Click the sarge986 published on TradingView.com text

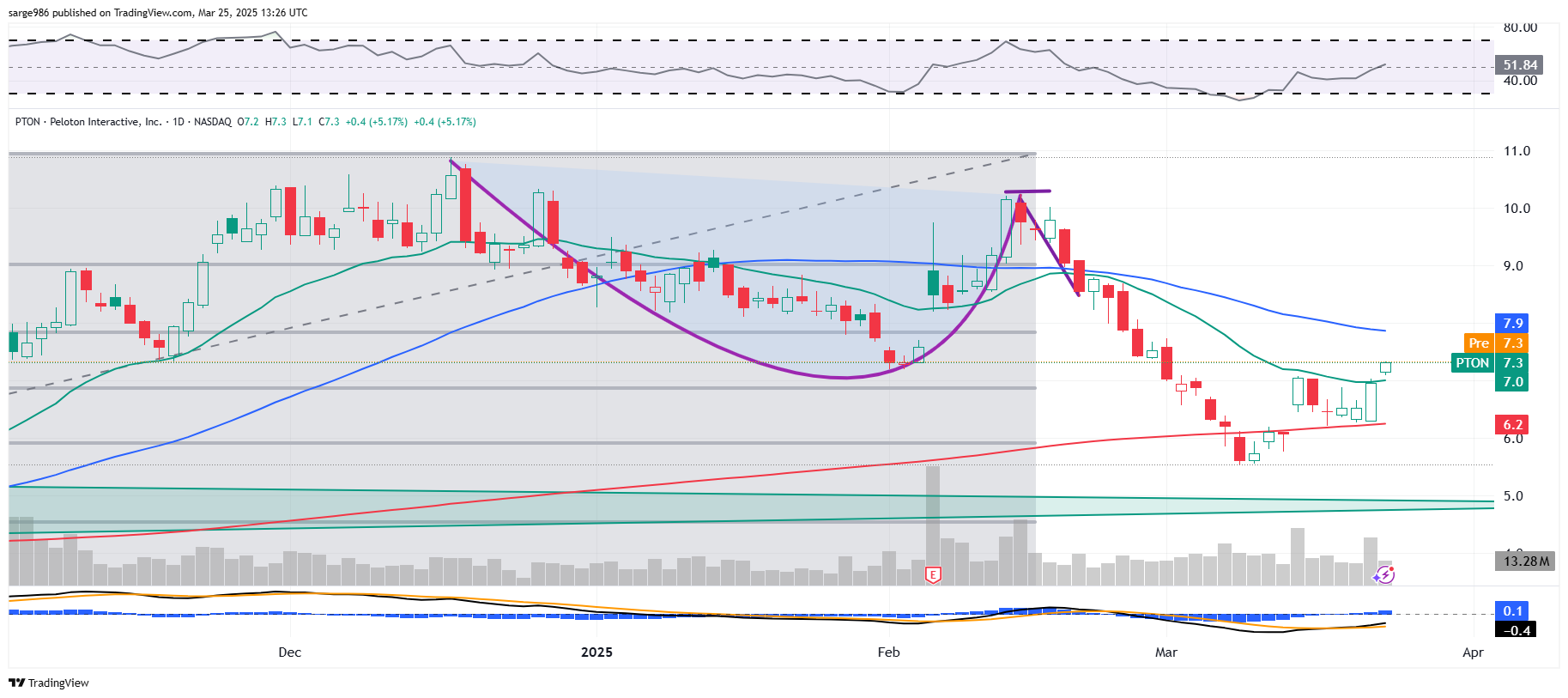(158, 13)
